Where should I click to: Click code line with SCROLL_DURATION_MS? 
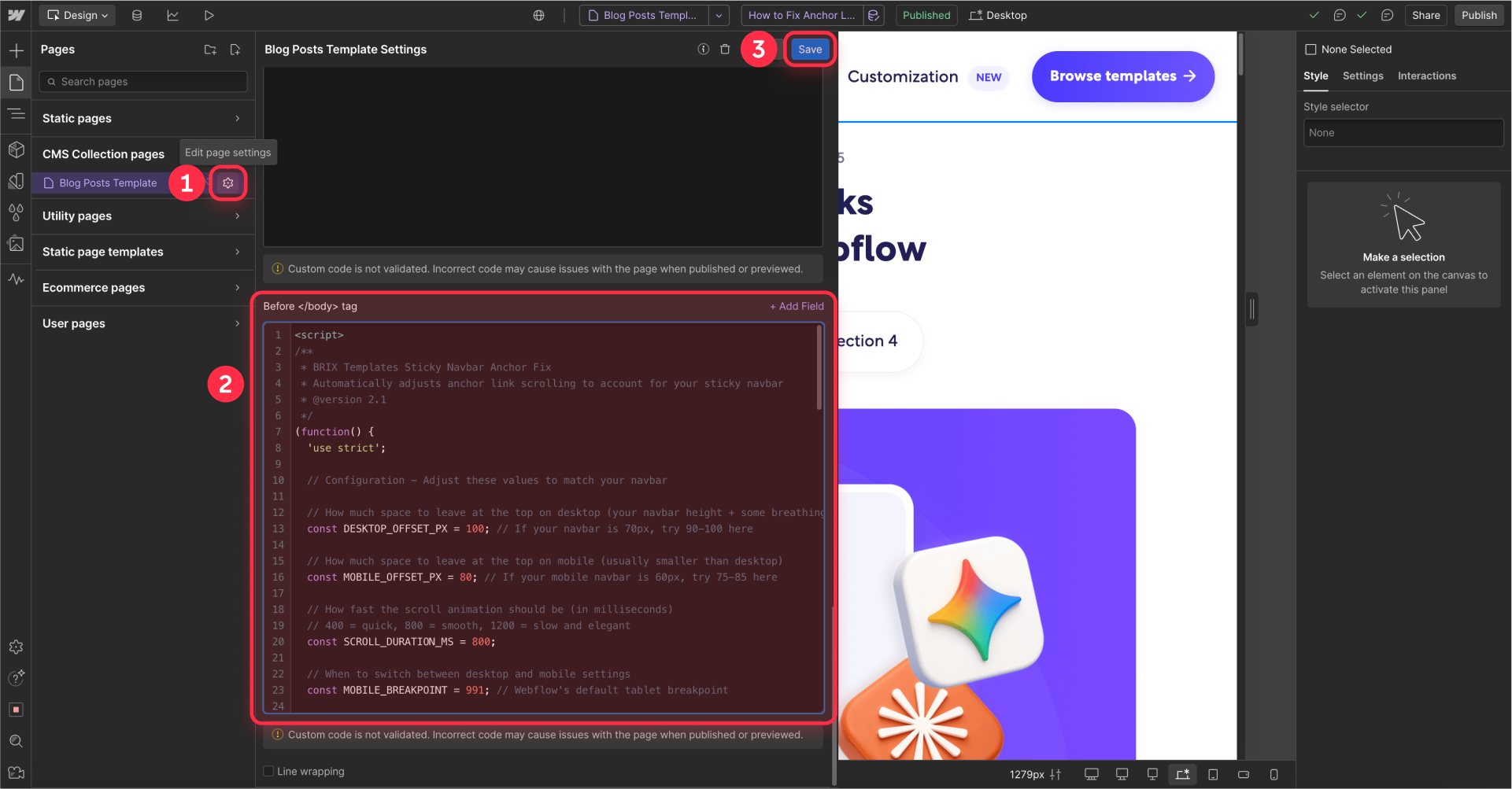click(401, 642)
